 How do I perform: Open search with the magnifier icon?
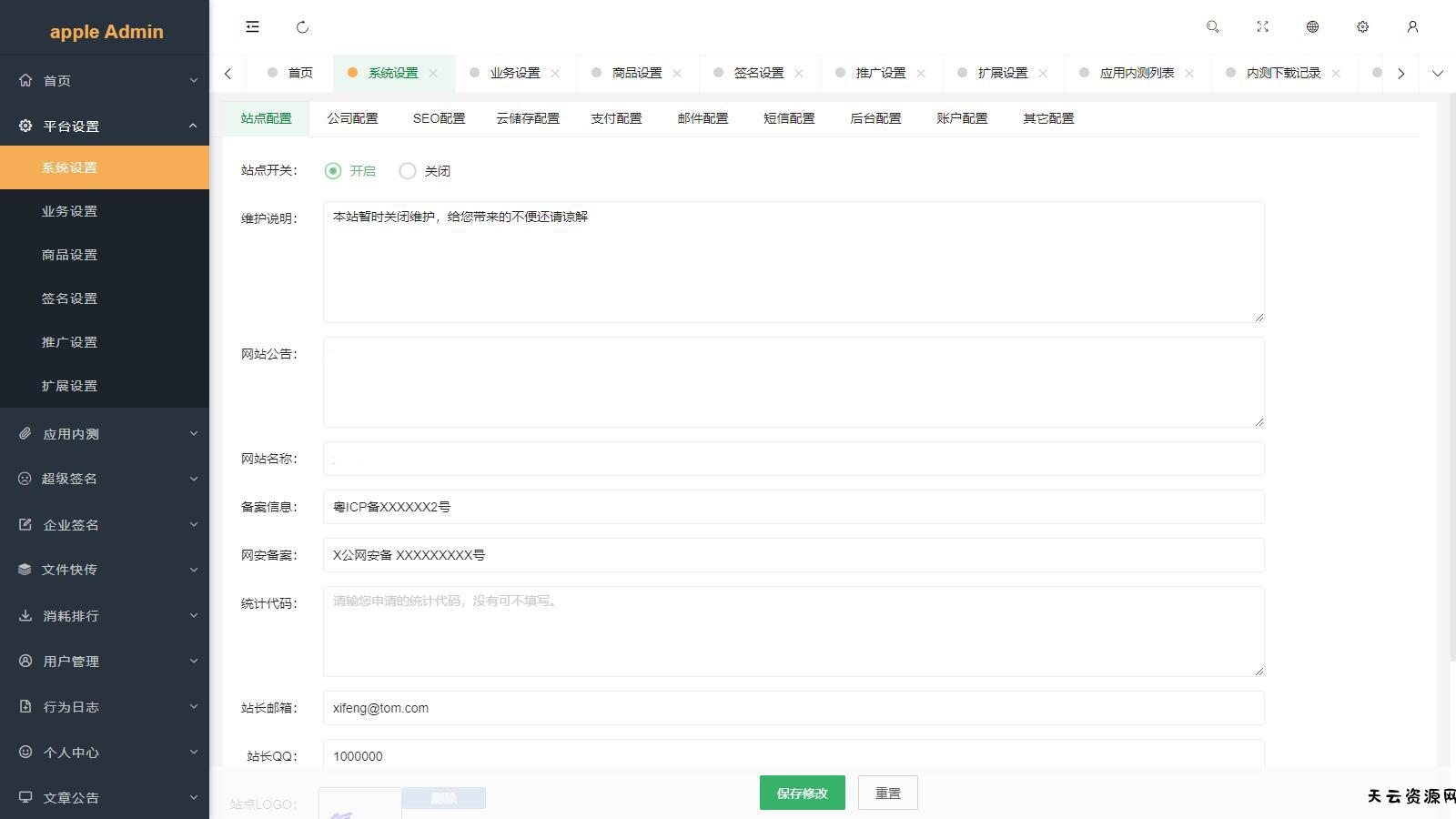pyautogui.click(x=1212, y=27)
